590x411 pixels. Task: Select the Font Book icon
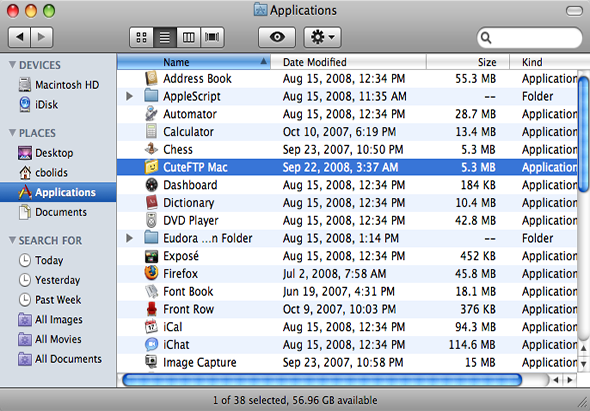(151, 291)
